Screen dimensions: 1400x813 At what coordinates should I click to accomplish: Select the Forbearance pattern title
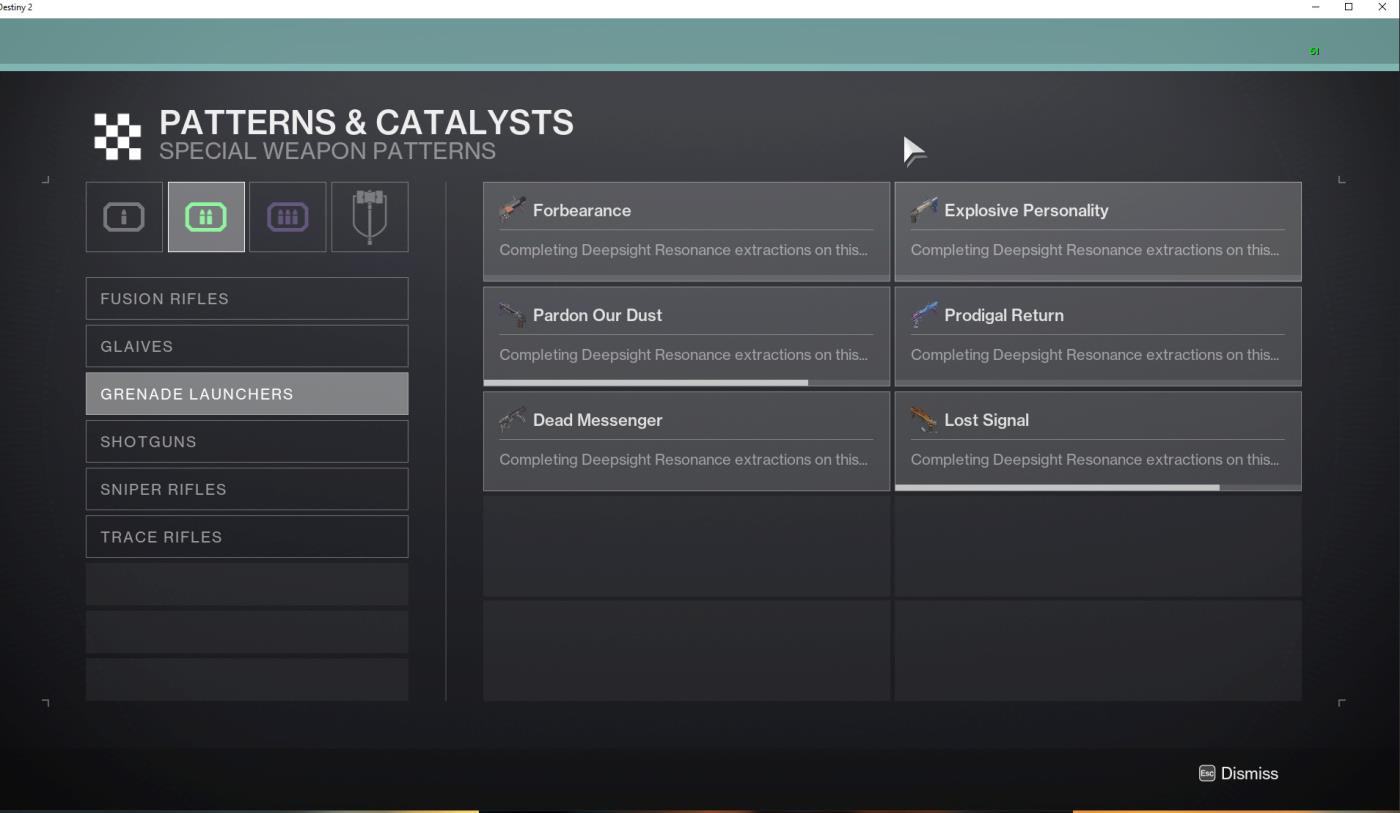coord(582,210)
